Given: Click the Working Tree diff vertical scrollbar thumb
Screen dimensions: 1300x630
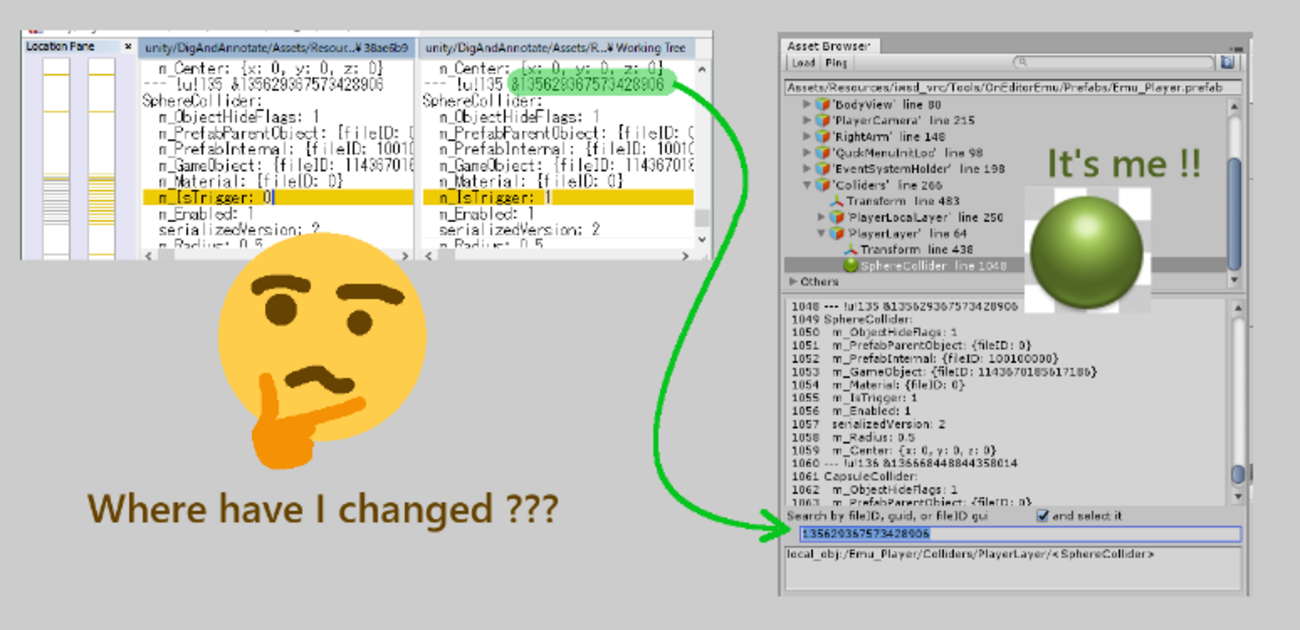Looking at the screenshot, I should click(702, 219).
